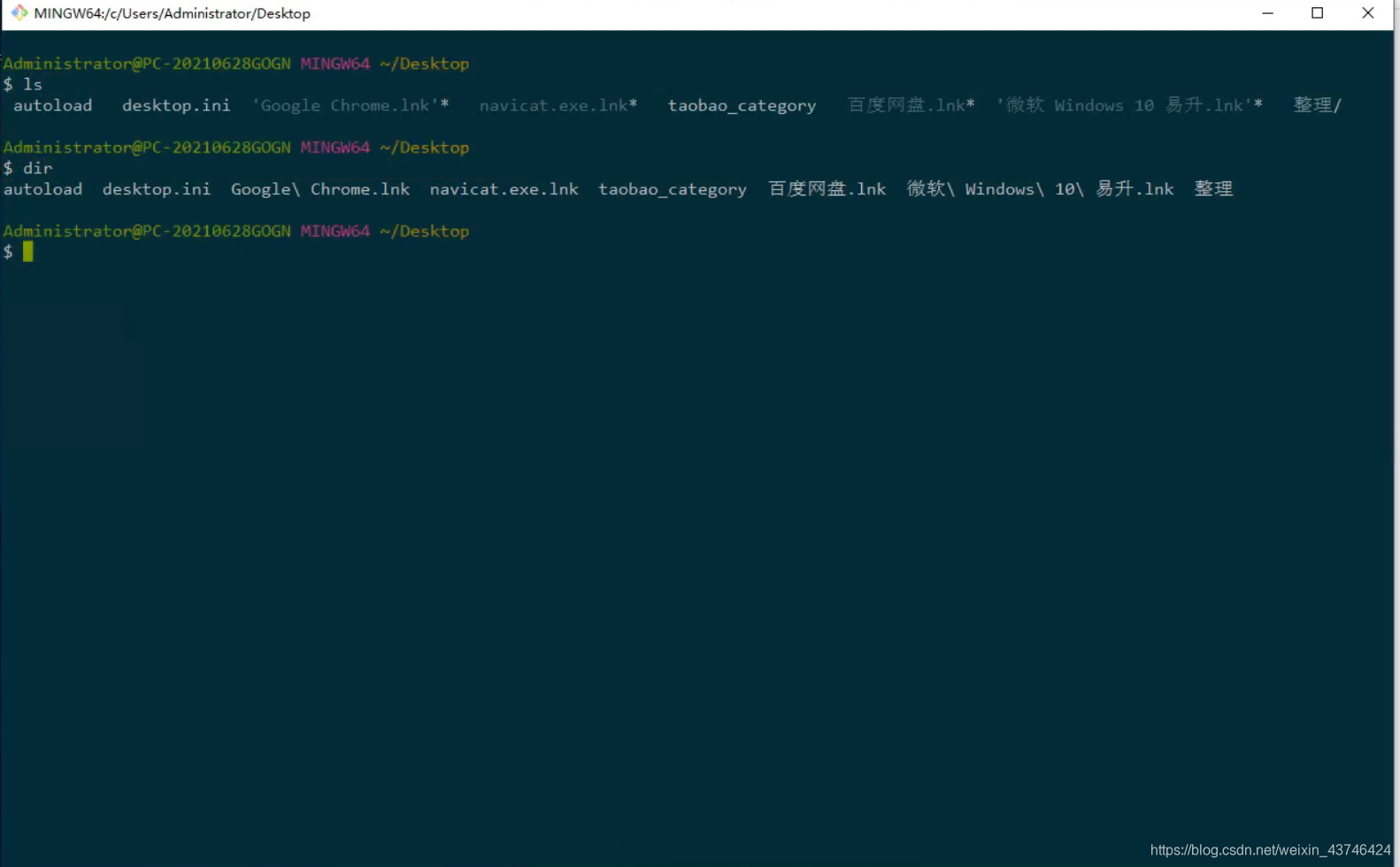Click the window title text MINGW64:/c/Users/Administrator/Desktop
Viewport: 1400px width, 867px height.
[x=172, y=13]
